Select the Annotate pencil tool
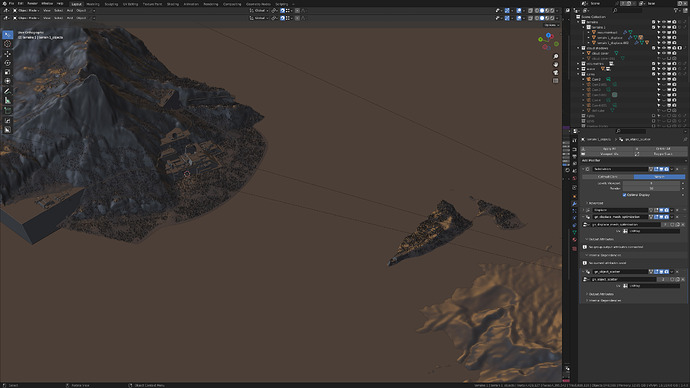 7,91
